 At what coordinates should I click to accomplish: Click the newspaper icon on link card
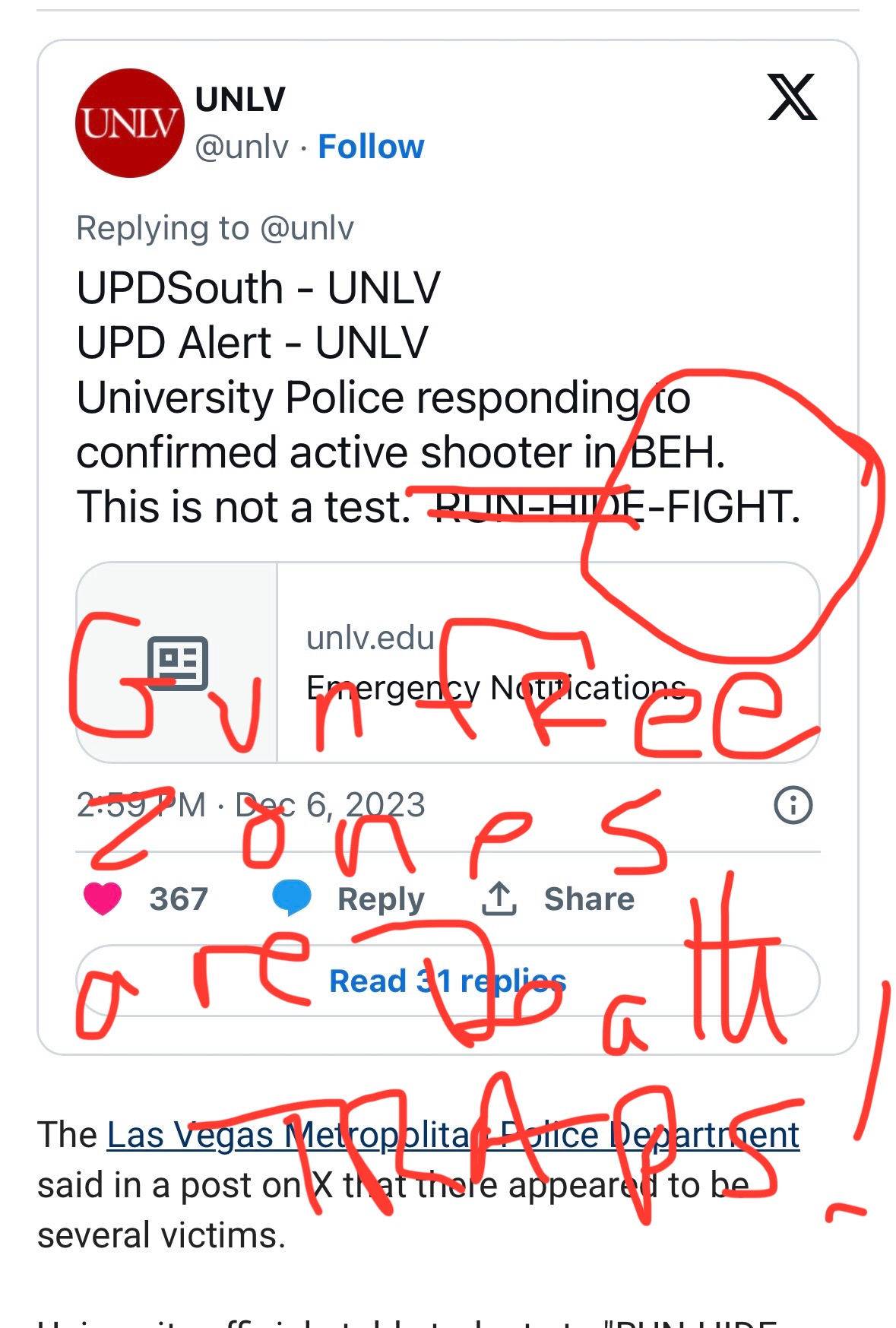pyautogui.click(x=177, y=663)
